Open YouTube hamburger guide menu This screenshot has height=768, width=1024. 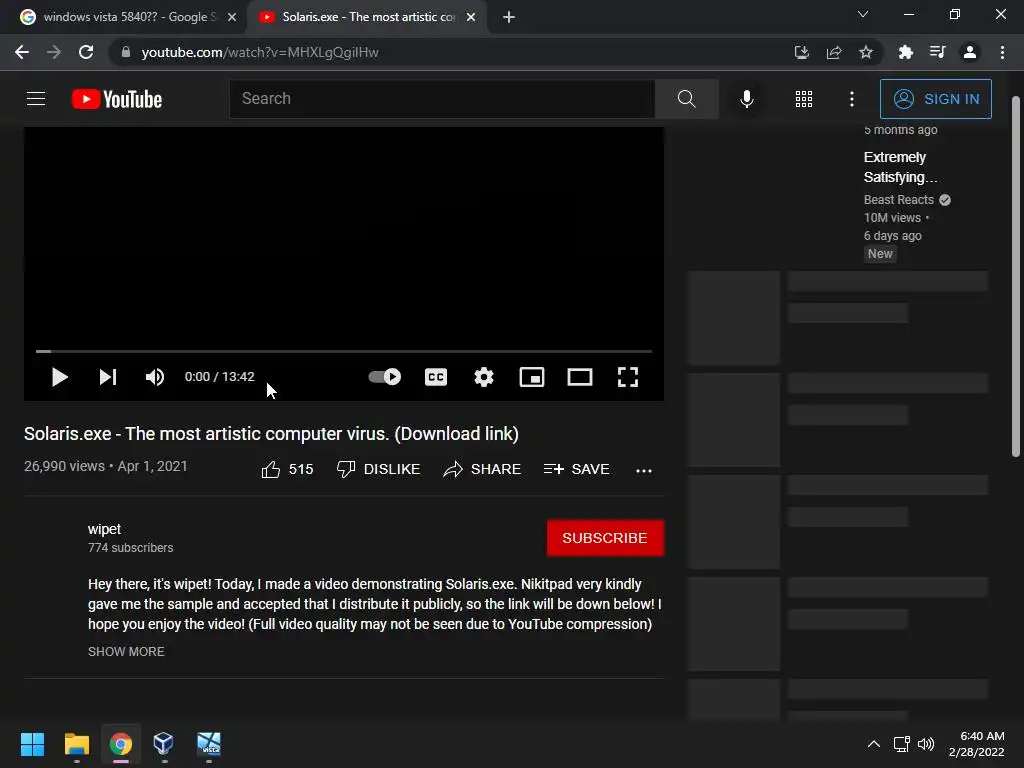pos(36,99)
